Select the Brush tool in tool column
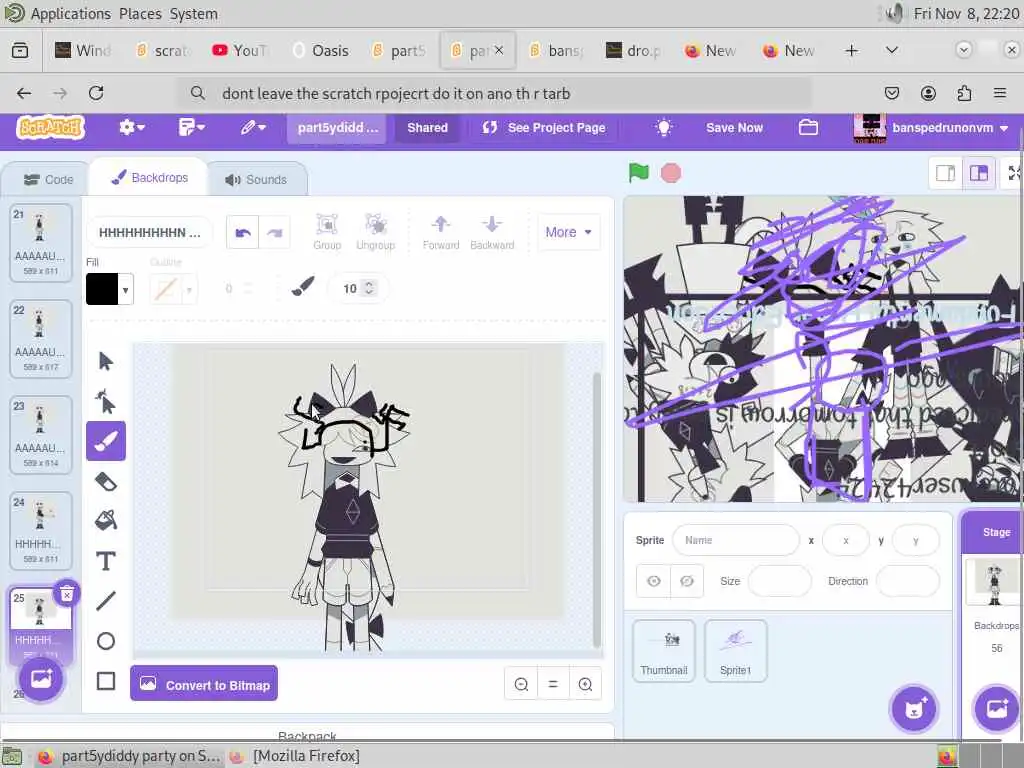 point(106,441)
